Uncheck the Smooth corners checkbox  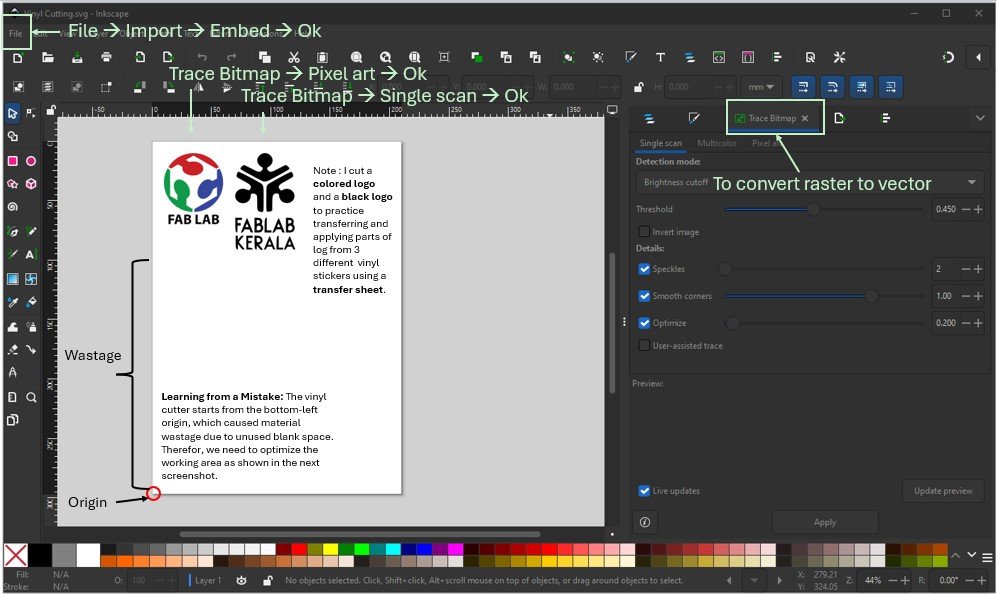click(644, 296)
